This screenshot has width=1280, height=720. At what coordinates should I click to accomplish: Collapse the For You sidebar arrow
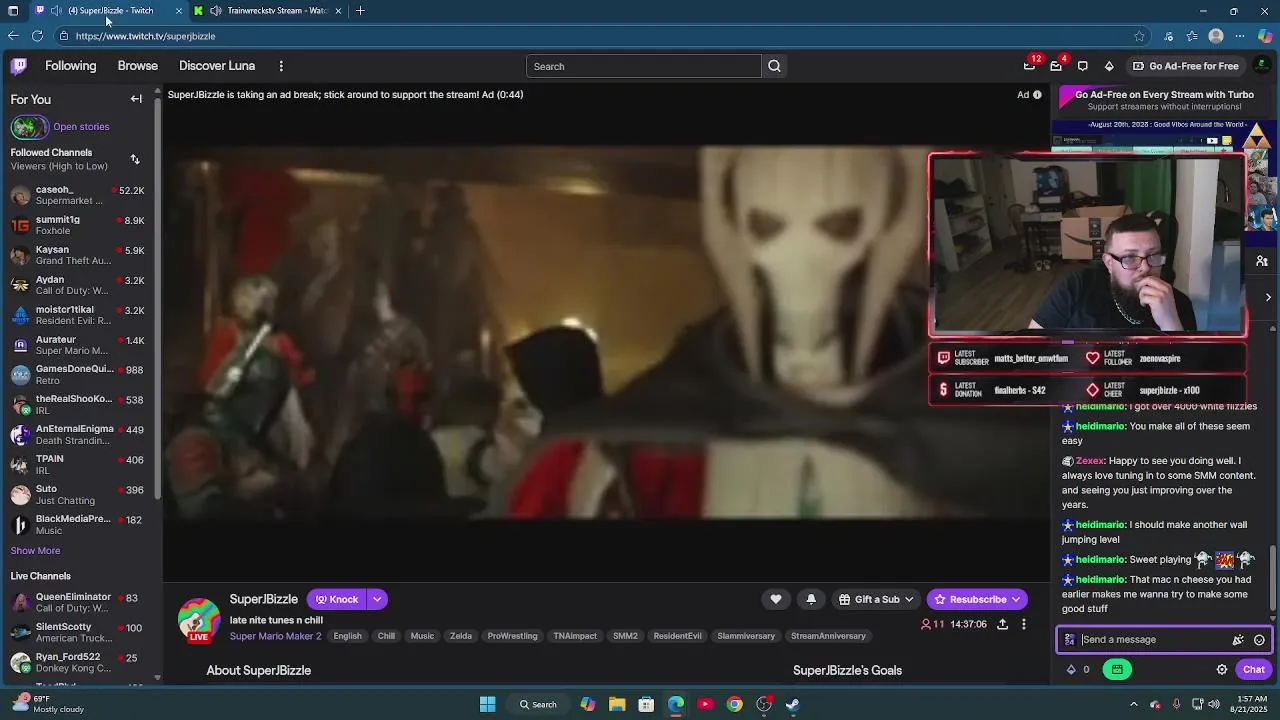136,99
